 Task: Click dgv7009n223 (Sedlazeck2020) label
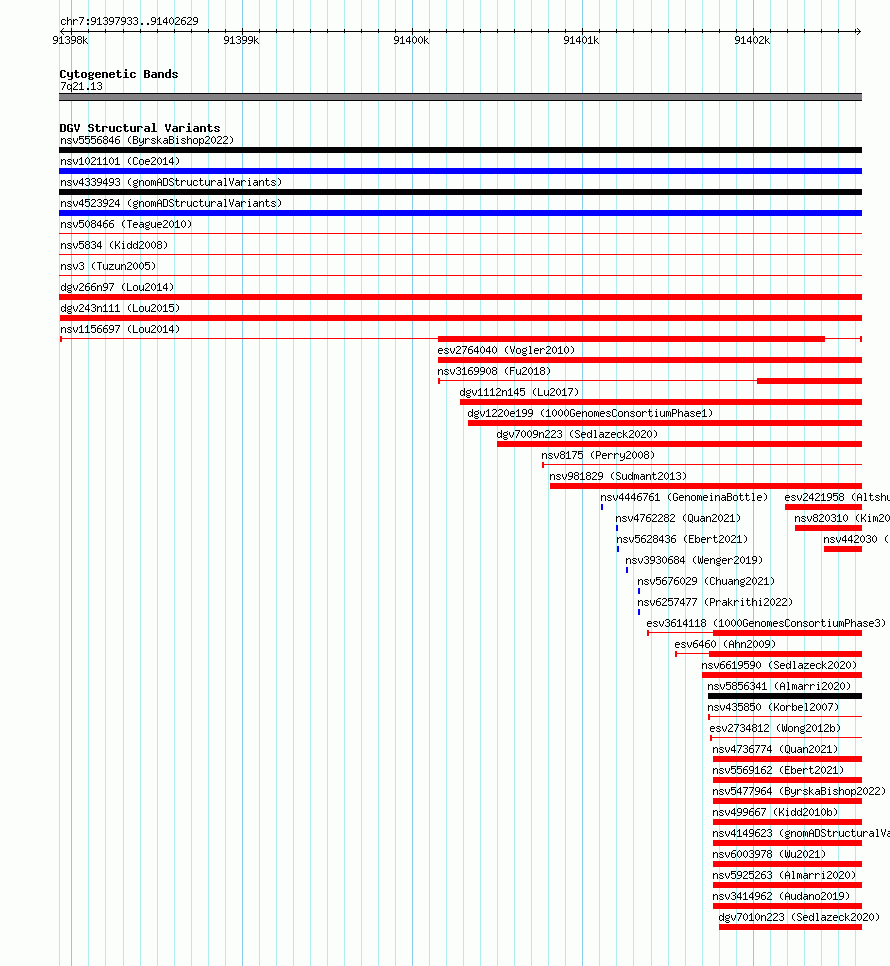point(577,434)
